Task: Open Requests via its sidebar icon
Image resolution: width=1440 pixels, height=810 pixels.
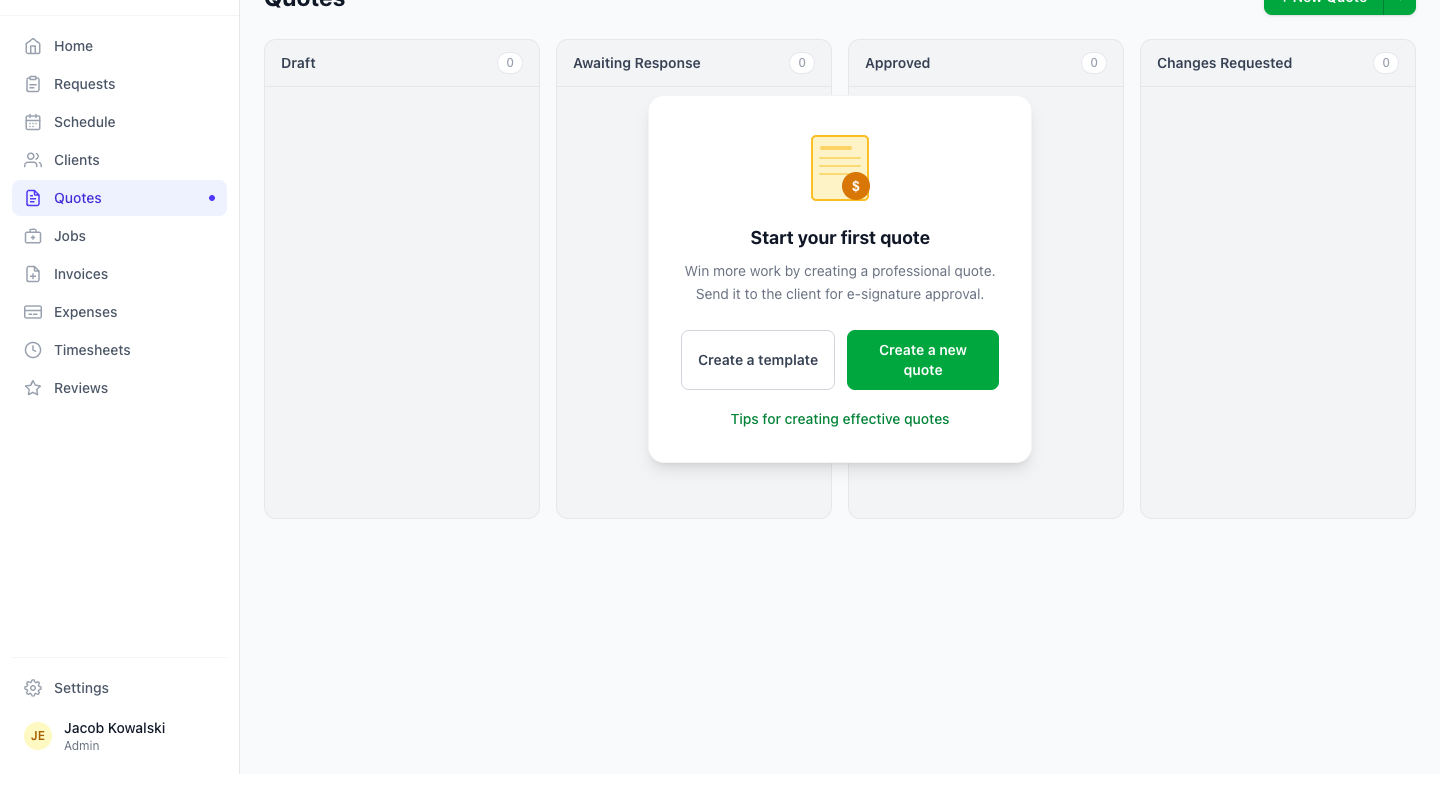Action: point(33,84)
